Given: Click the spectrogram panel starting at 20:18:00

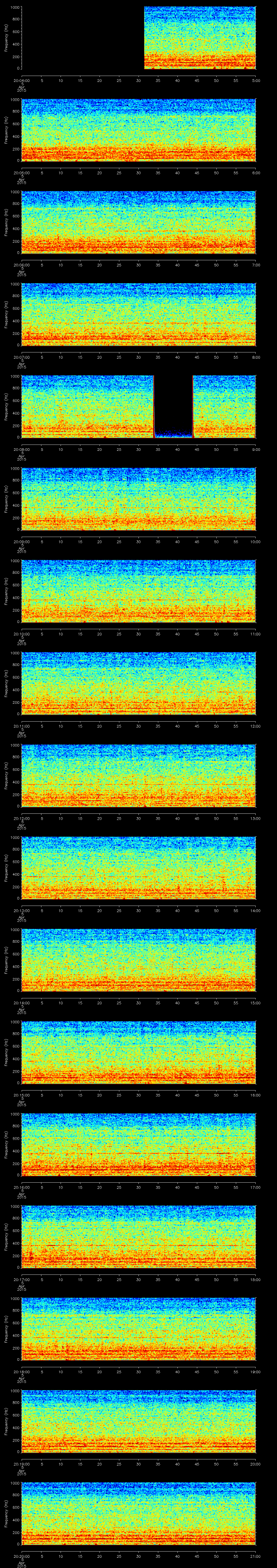Looking at the screenshot, I should coord(139,1329).
